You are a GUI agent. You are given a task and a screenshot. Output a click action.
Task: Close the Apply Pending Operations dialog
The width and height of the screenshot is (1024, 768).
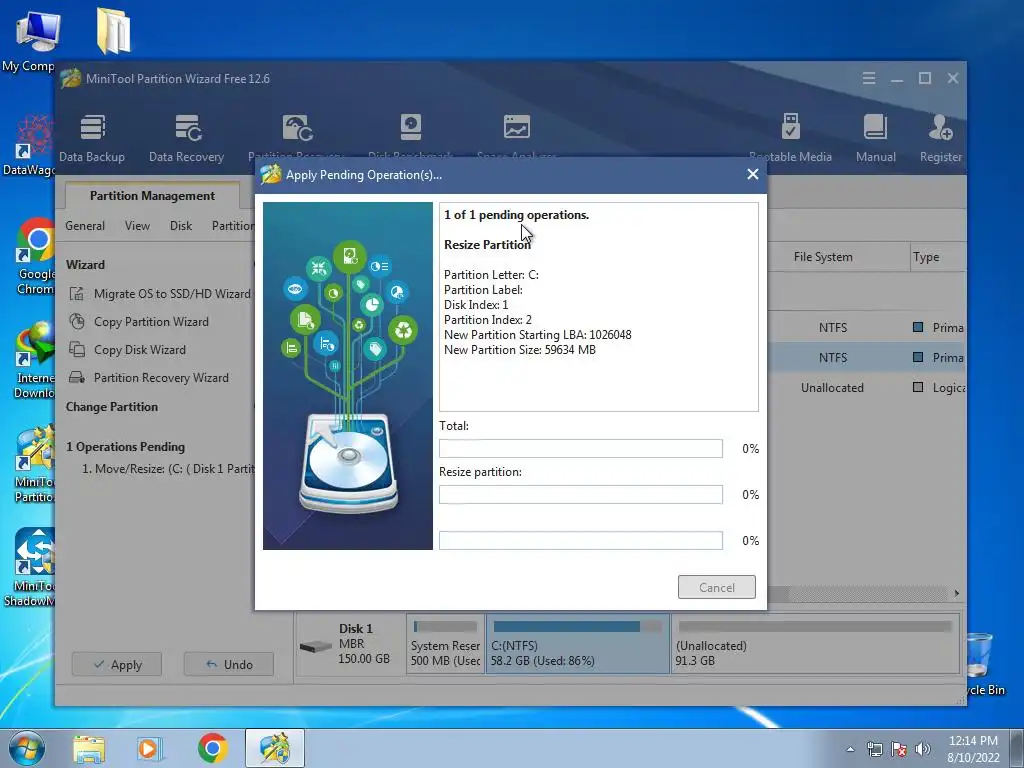[x=752, y=174]
